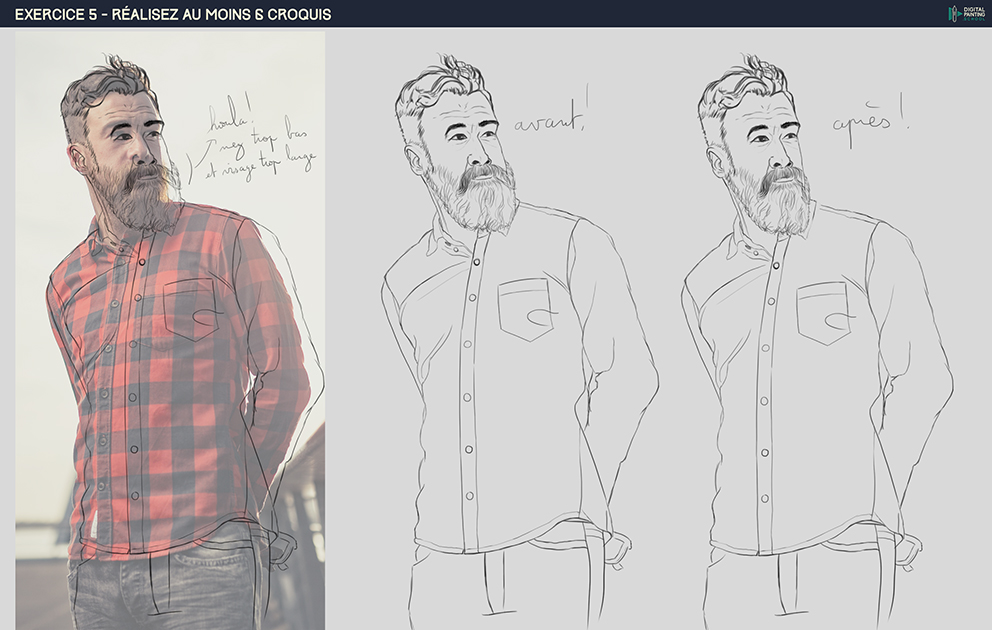Select the reference photo of the bearded man
Image resolution: width=992 pixels, height=630 pixels.
point(170,330)
